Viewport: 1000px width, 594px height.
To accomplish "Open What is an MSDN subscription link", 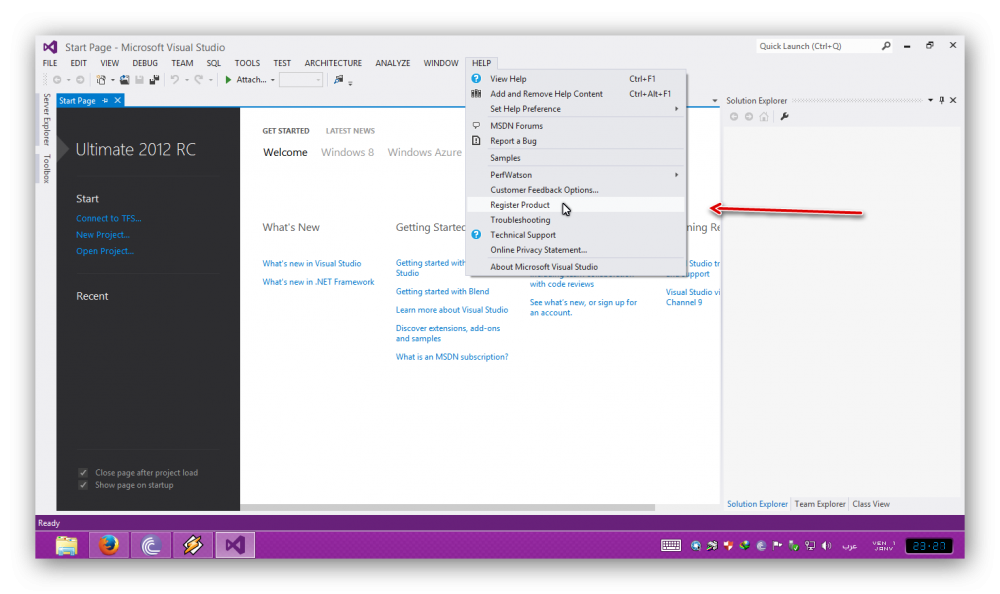I will [x=452, y=357].
